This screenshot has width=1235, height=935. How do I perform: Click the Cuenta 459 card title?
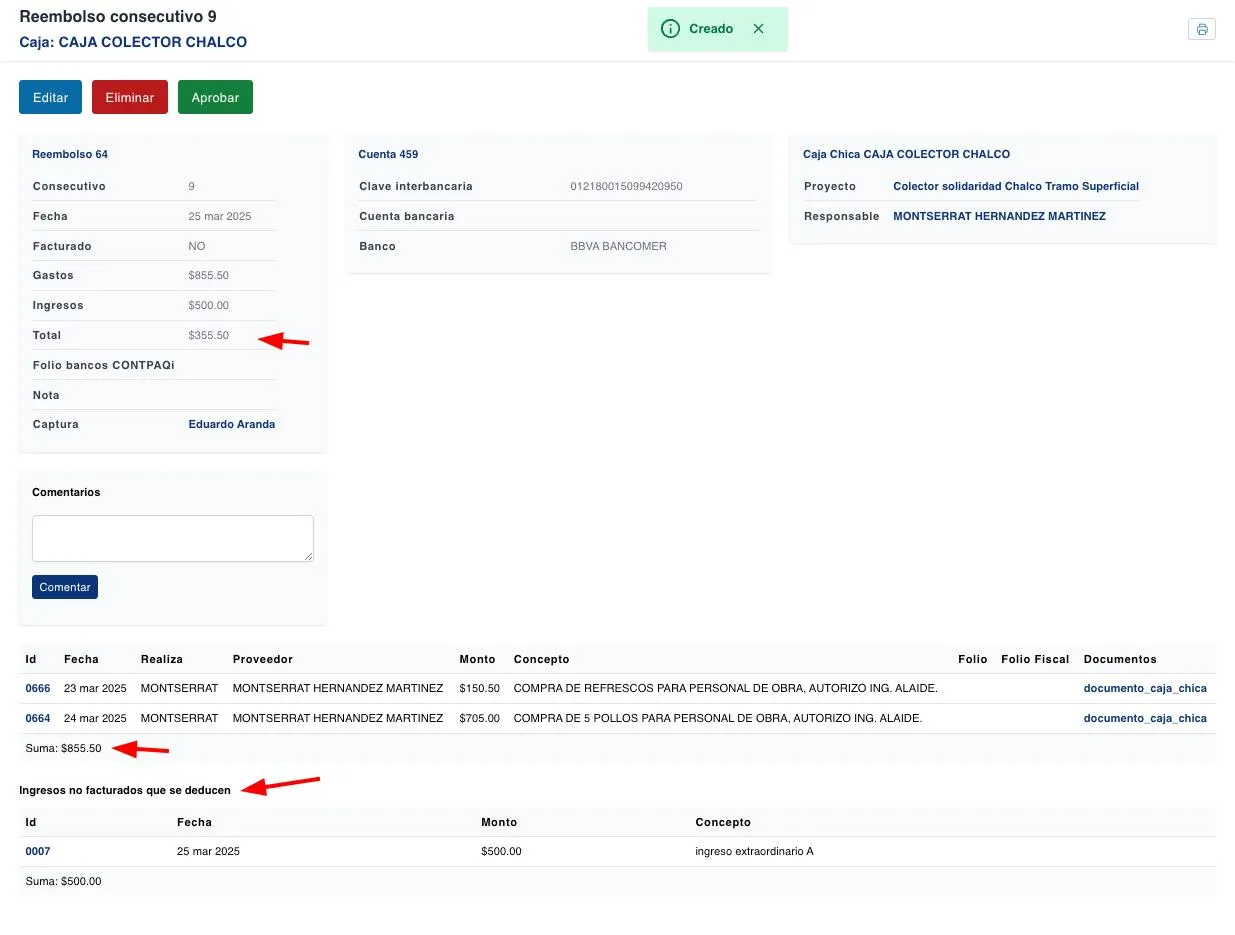click(x=388, y=154)
